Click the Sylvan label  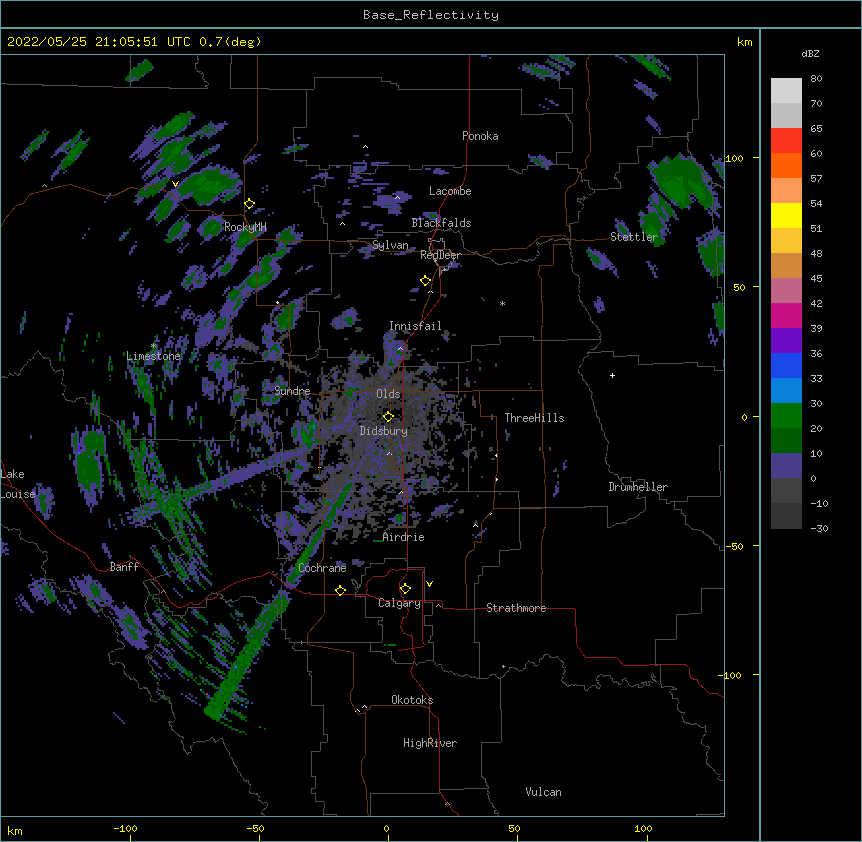[390, 245]
